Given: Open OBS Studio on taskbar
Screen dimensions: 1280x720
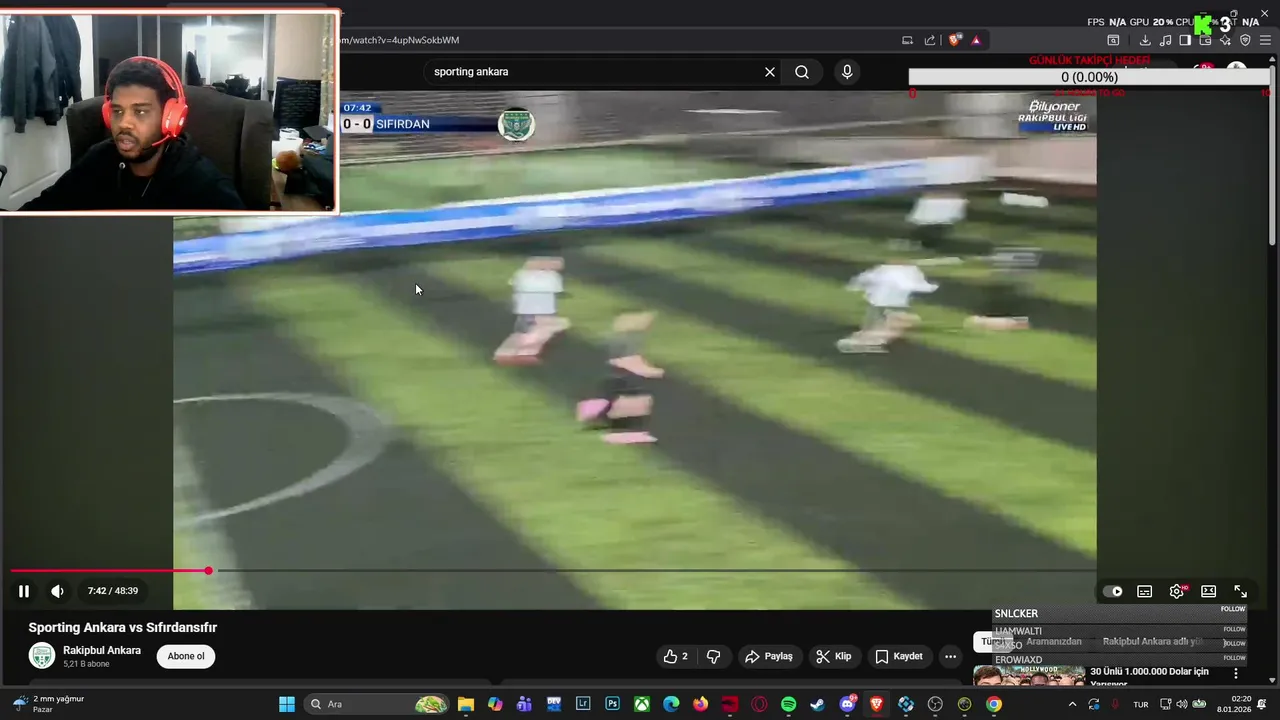Looking at the screenshot, I should point(935,704).
